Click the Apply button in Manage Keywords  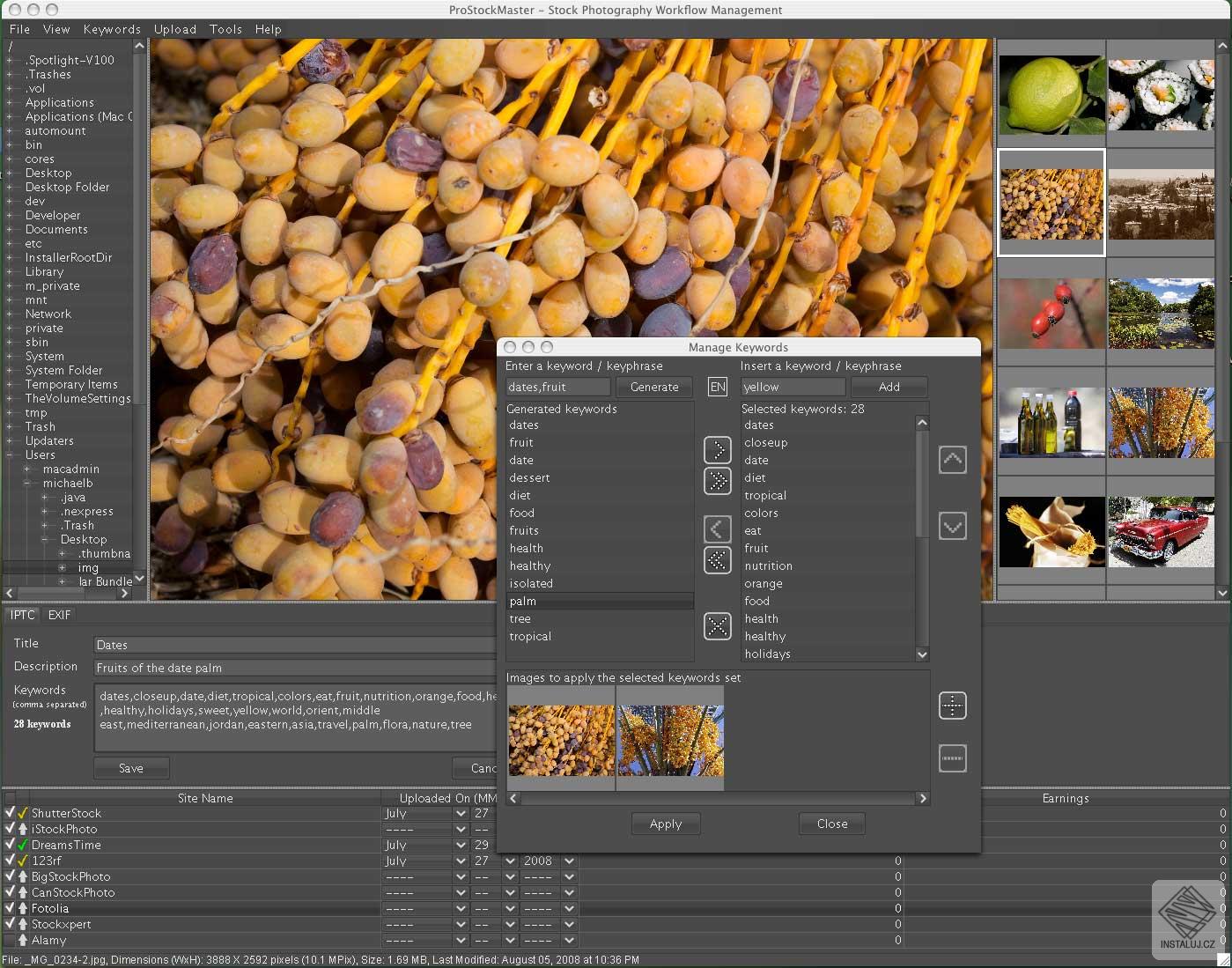click(666, 824)
